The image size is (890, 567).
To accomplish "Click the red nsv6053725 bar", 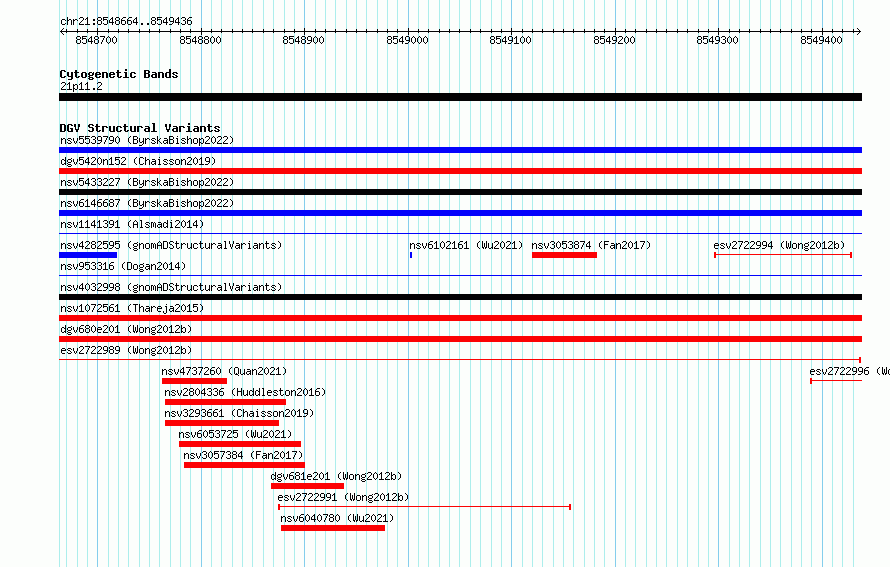I will click(240, 444).
